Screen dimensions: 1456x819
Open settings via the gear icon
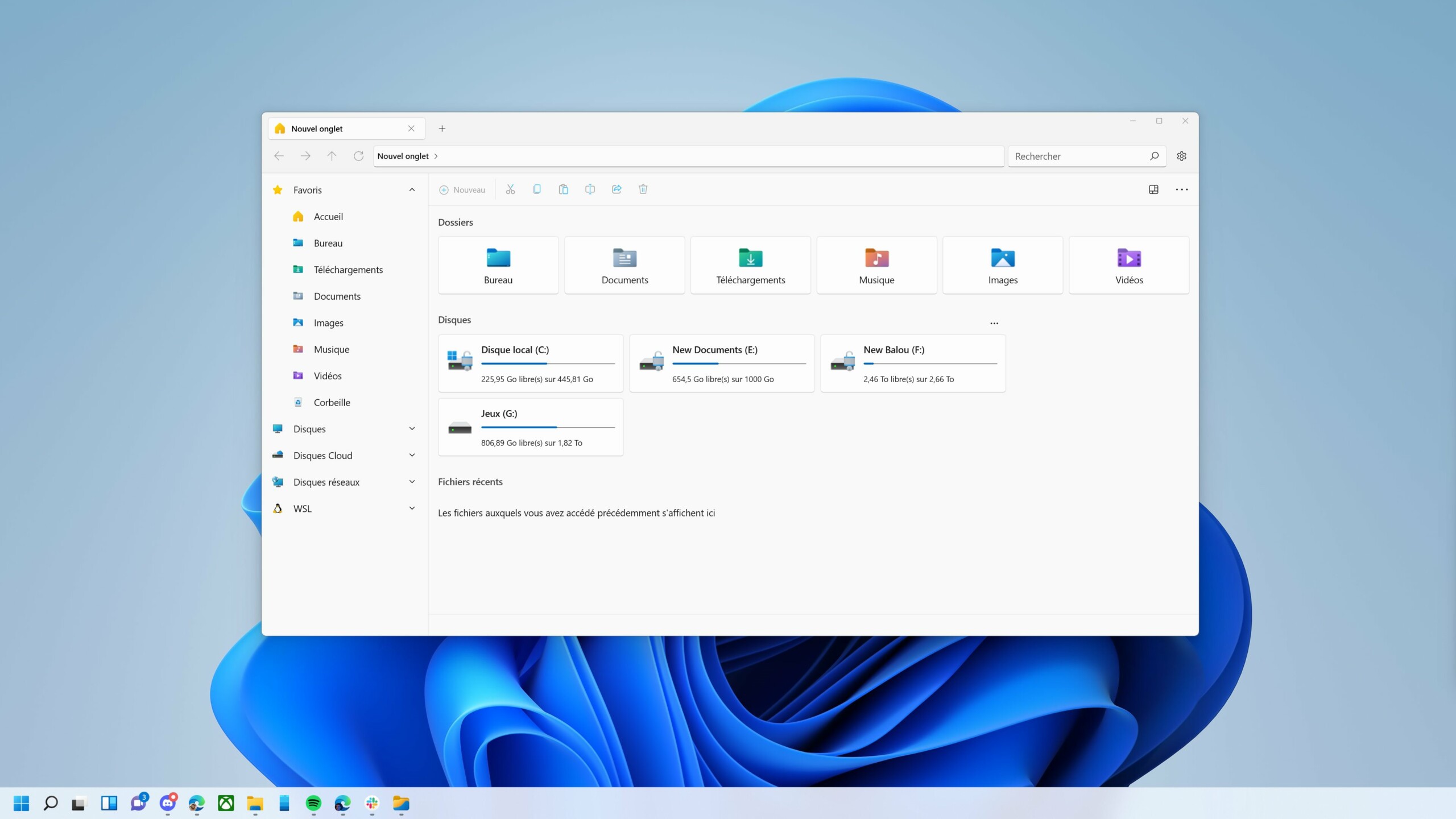[x=1181, y=156]
